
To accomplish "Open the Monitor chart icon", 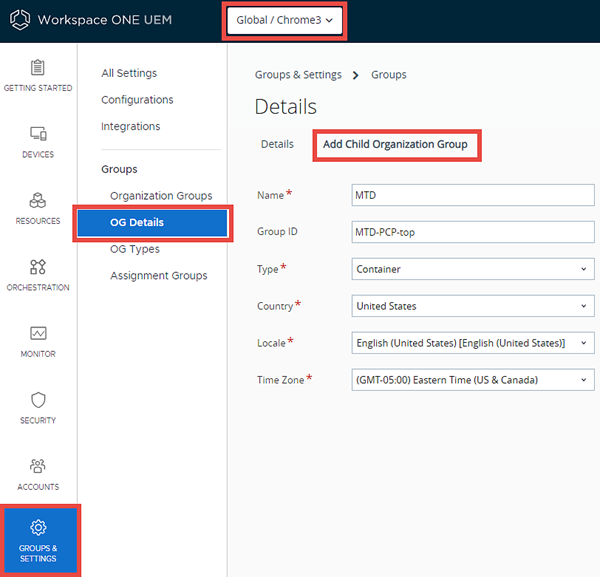I will click(38, 333).
